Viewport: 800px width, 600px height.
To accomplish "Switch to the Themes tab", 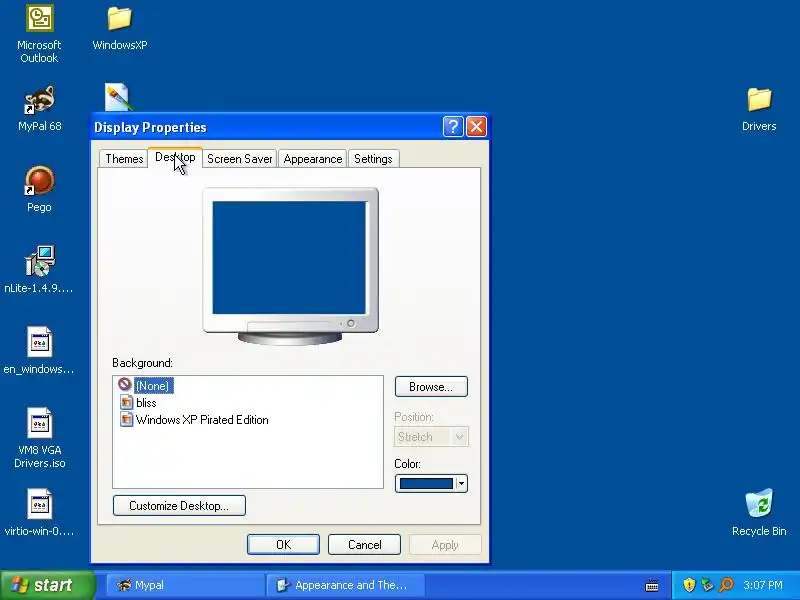I will (x=124, y=159).
